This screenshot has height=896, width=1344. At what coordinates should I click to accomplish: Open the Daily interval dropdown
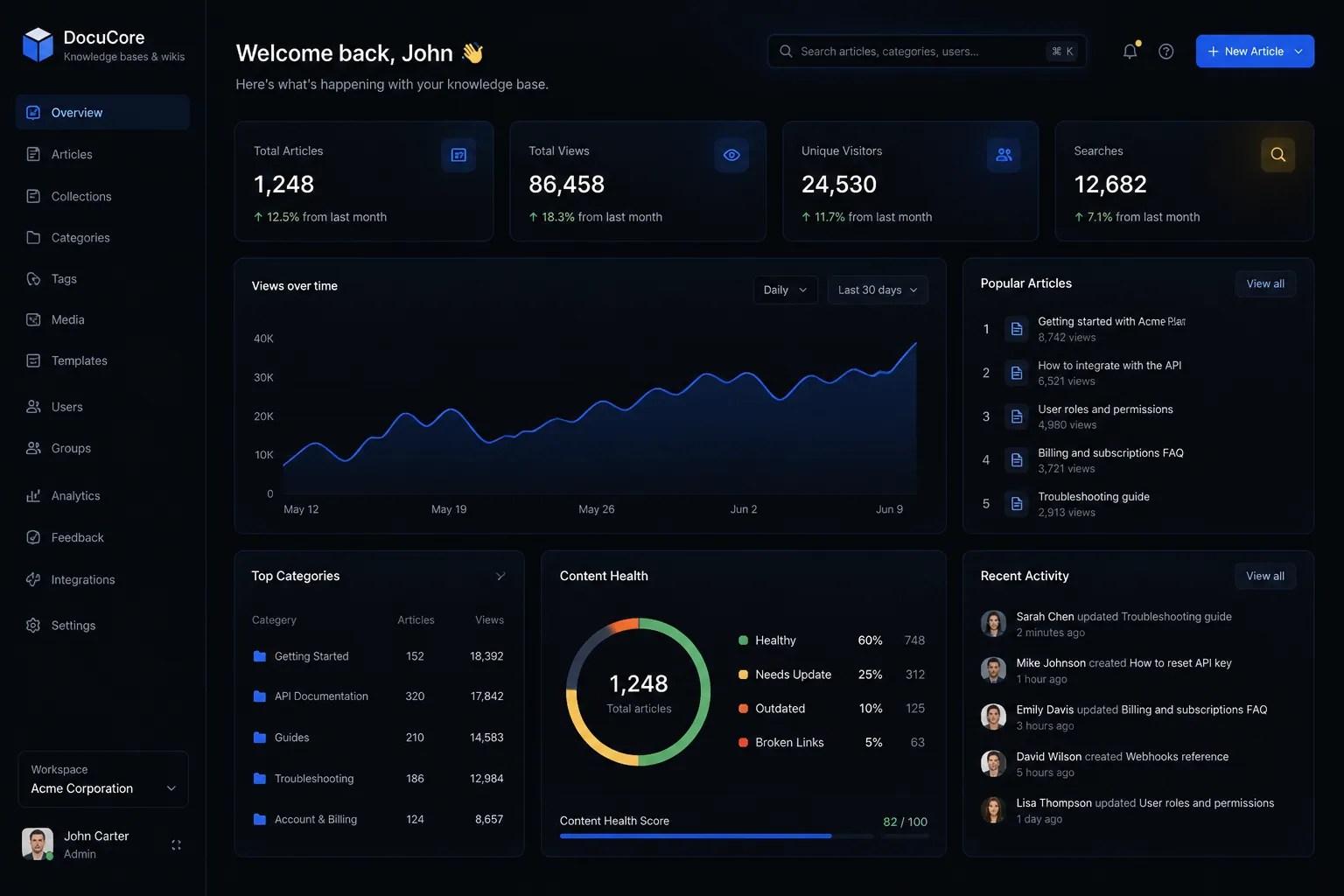(x=786, y=290)
